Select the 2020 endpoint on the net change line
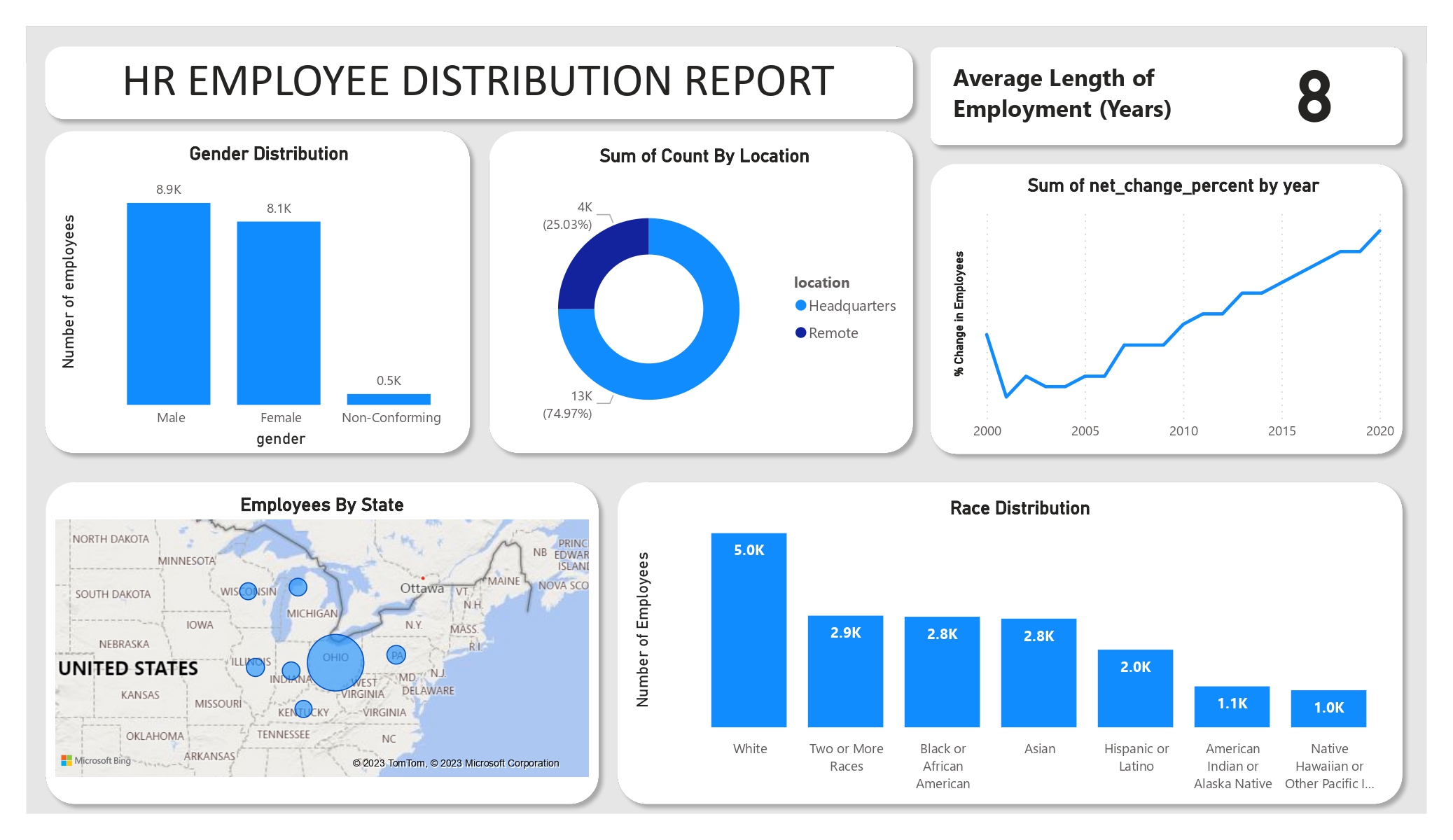The height and width of the screenshot is (840, 1453). click(1378, 231)
